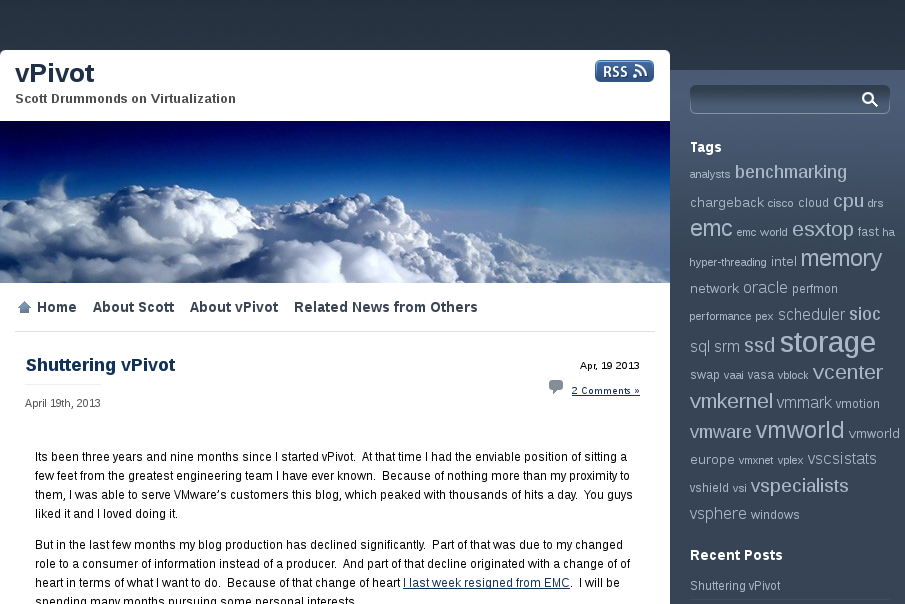Select the vmmark tag

point(804,402)
